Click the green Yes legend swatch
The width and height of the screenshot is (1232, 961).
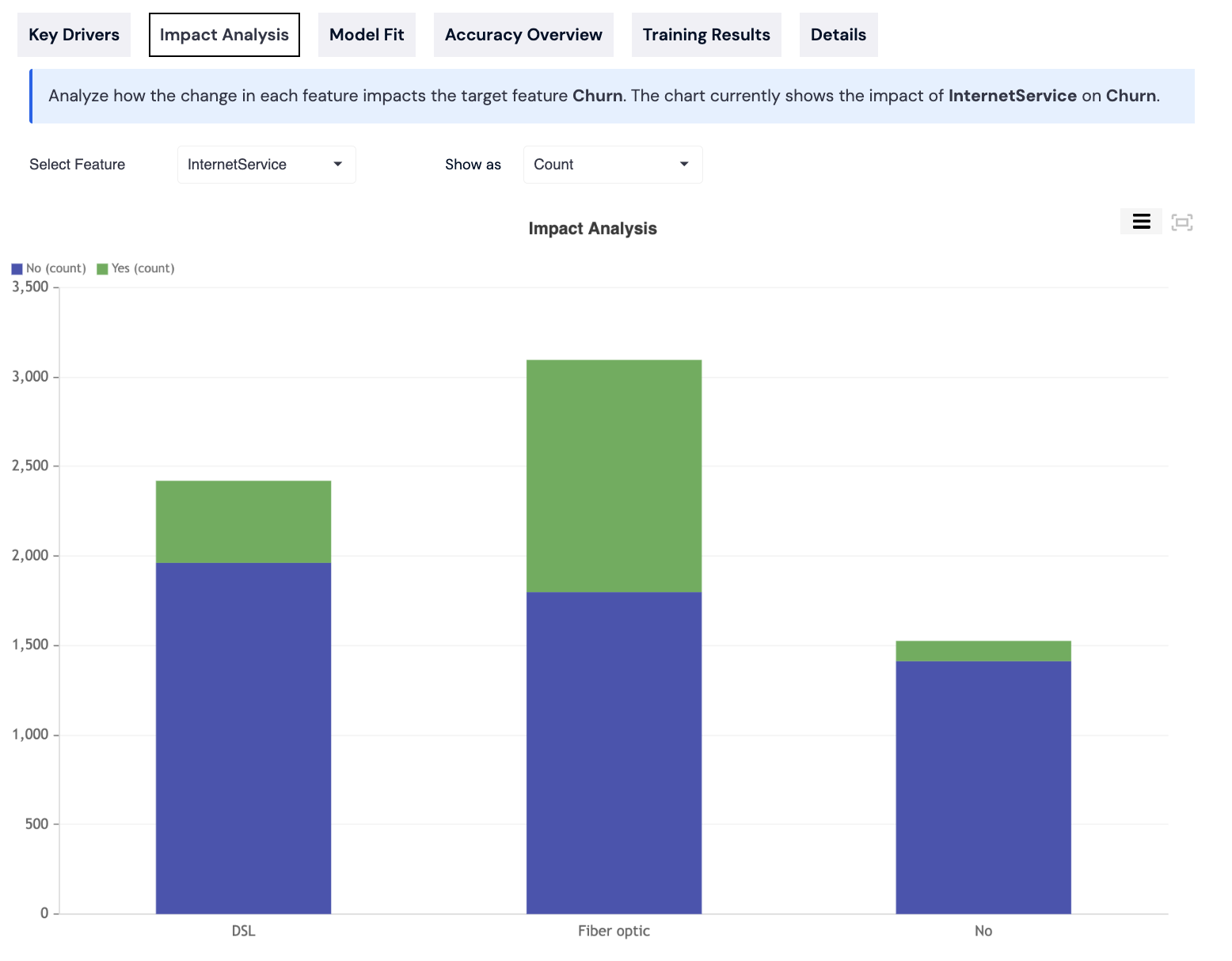(102, 269)
